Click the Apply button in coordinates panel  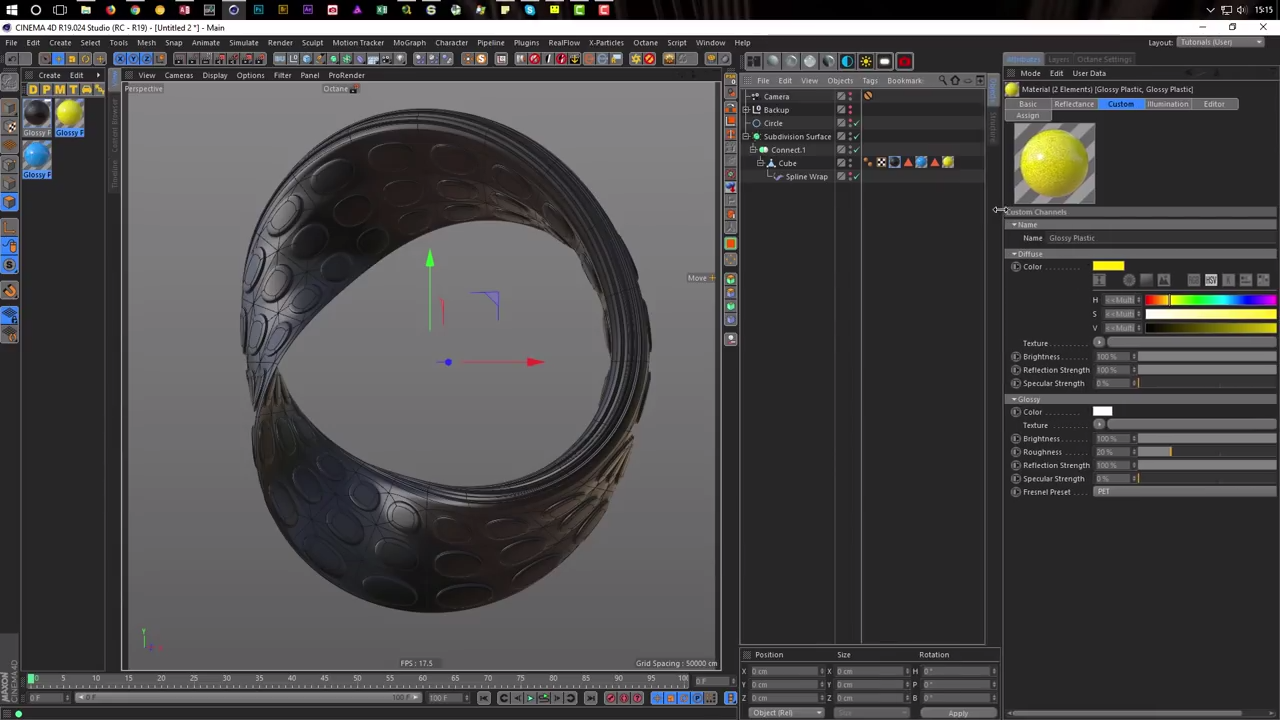(x=957, y=713)
